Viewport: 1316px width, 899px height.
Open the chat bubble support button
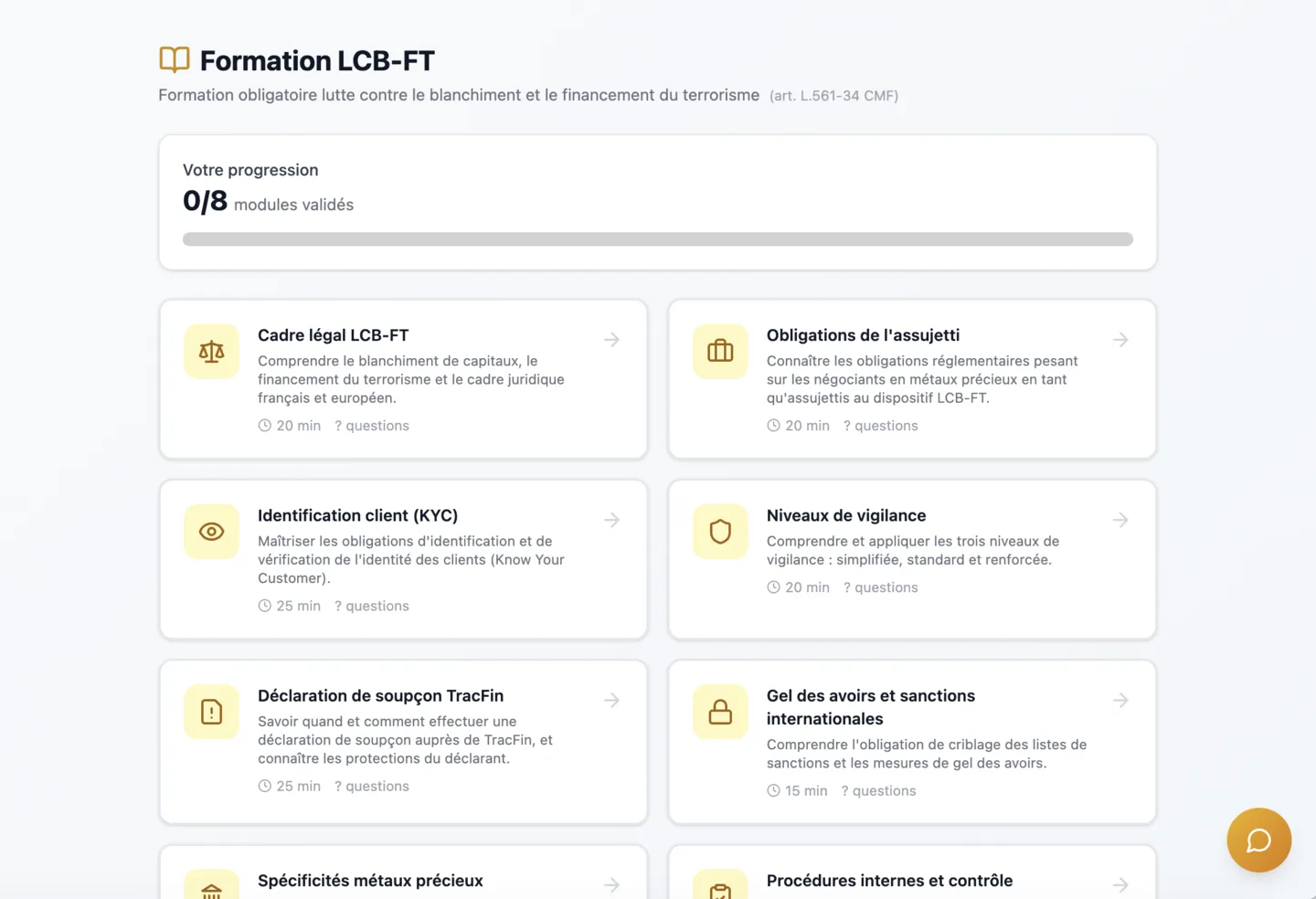(1258, 840)
